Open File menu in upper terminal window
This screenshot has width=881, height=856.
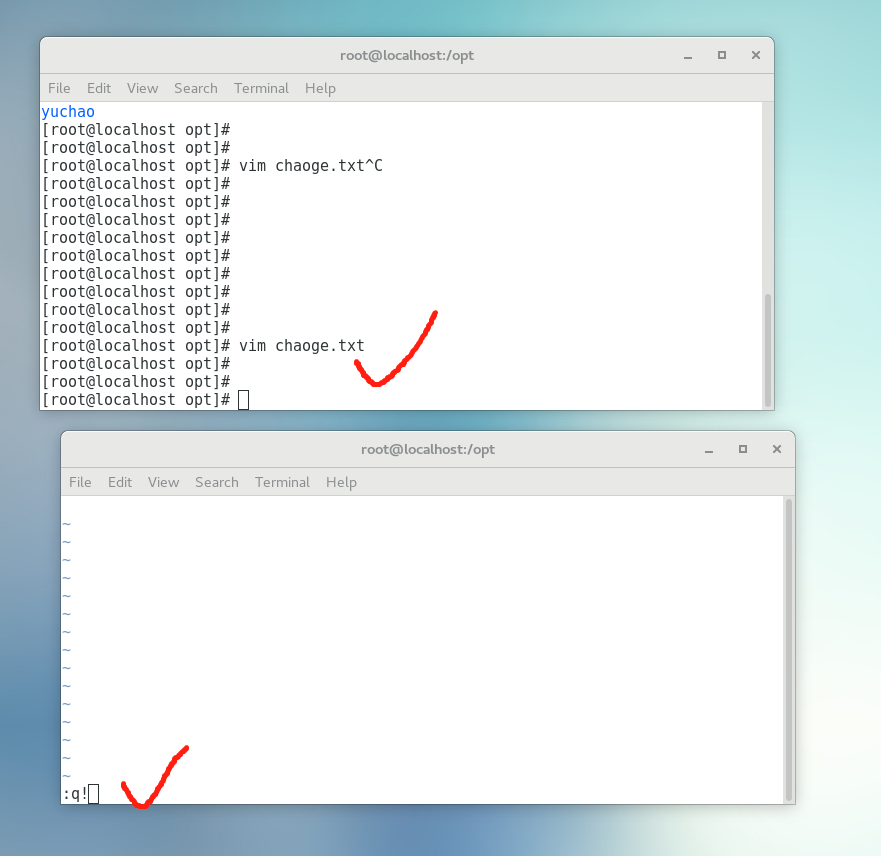[x=59, y=88]
